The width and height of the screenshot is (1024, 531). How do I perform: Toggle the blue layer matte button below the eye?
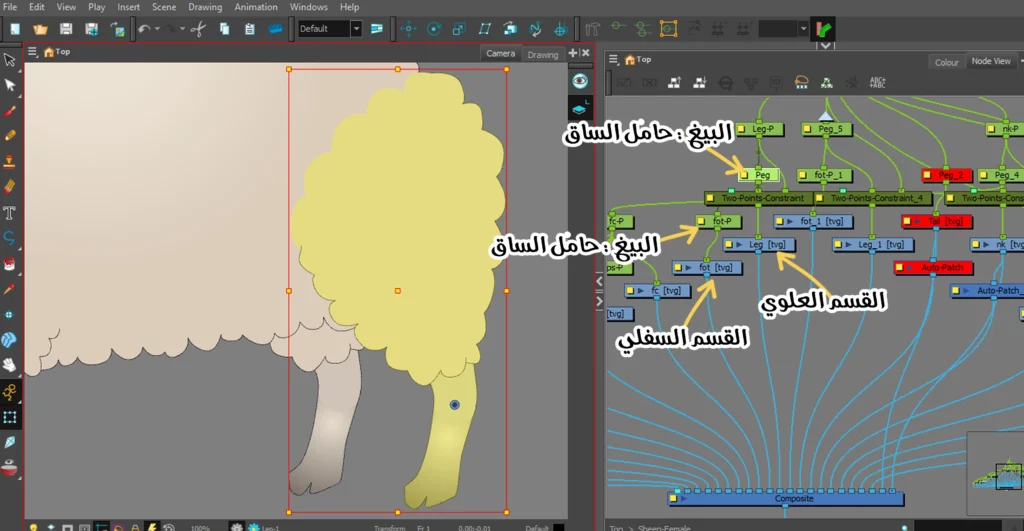580,108
